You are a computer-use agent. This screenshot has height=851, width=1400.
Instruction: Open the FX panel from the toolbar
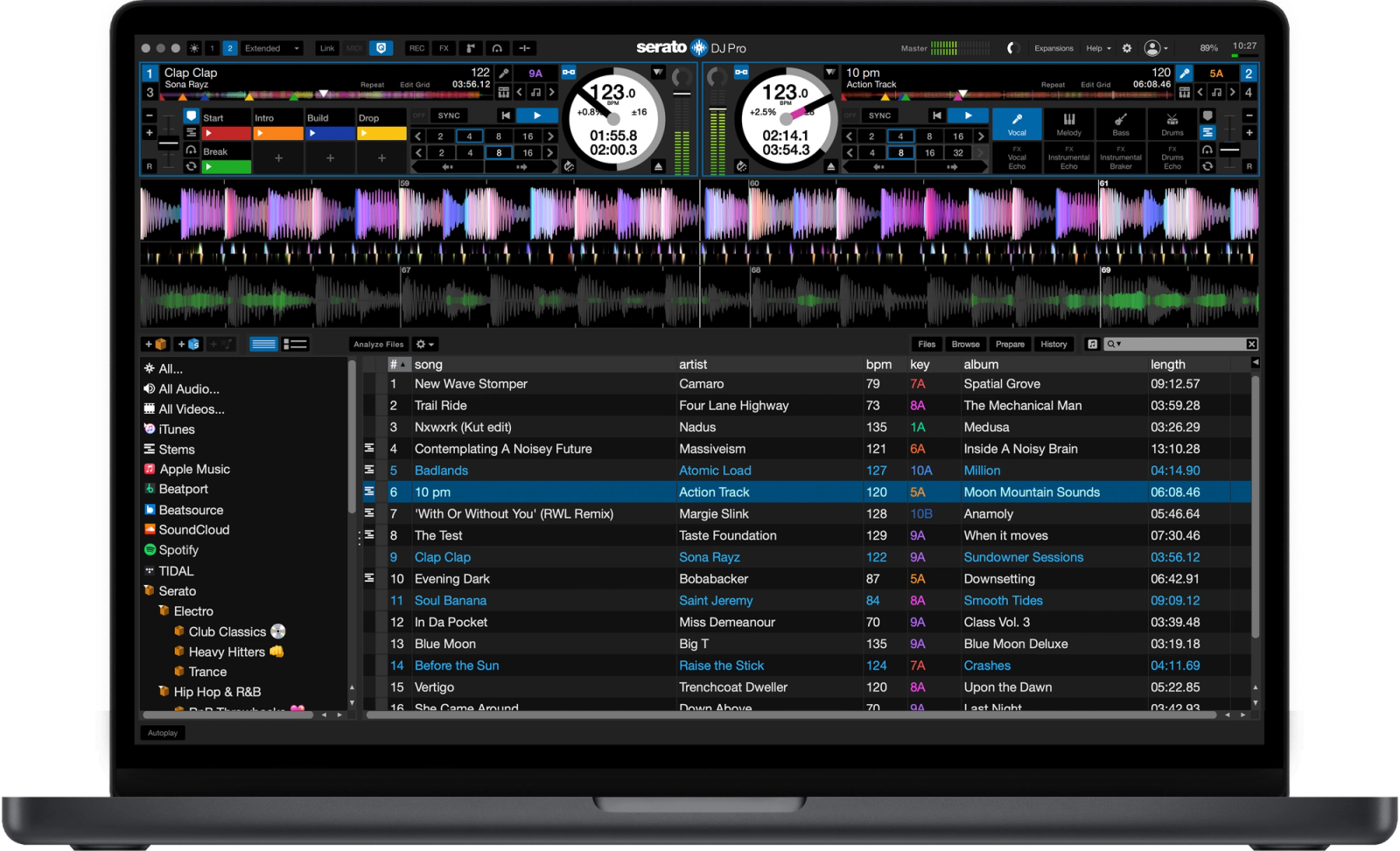point(444,48)
